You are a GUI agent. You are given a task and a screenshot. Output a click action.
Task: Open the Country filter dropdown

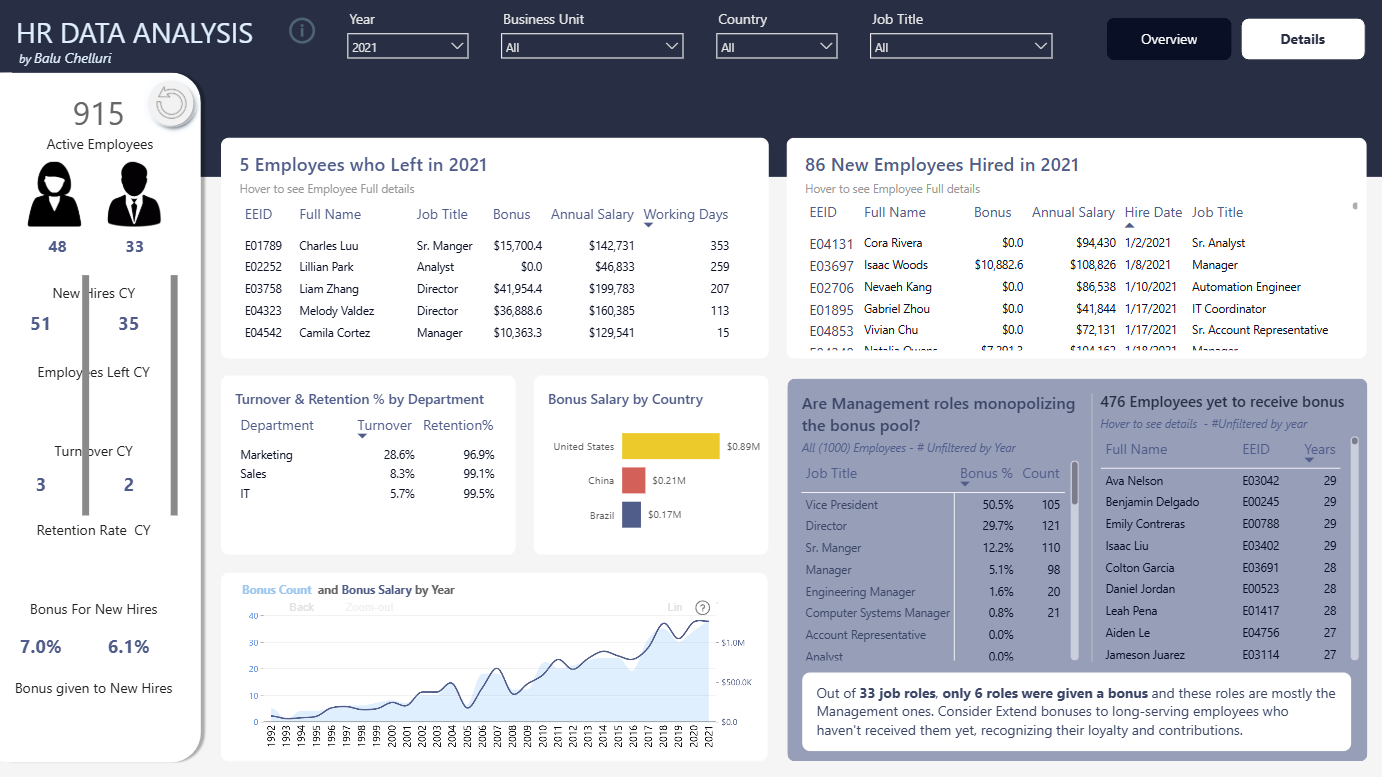click(x=777, y=46)
